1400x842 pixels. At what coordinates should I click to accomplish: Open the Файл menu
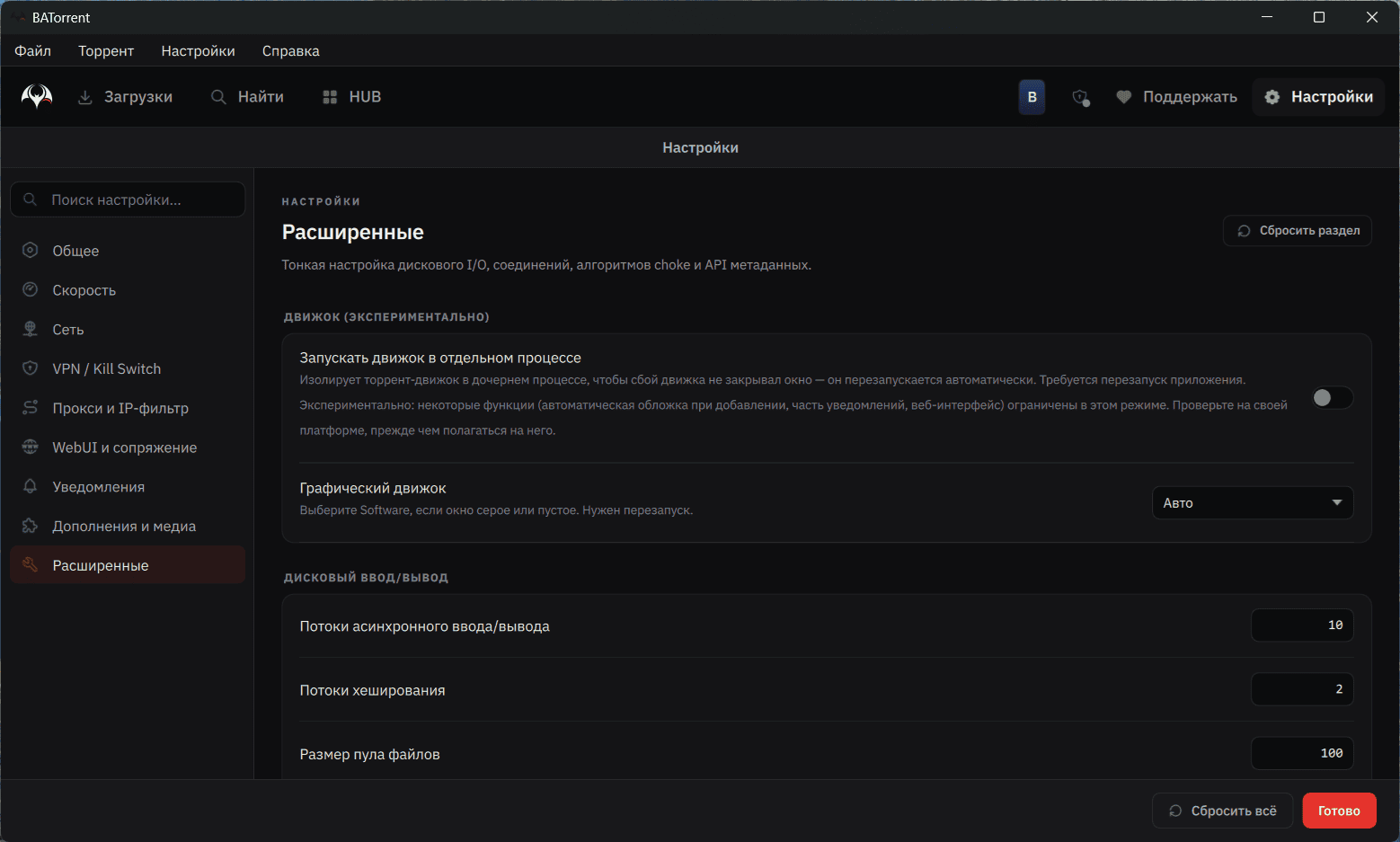(x=32, y=51)
